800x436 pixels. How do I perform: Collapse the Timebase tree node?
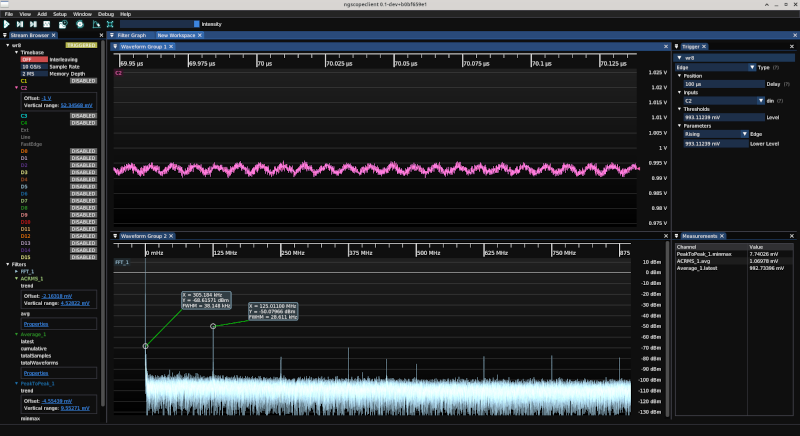pos(16,53)
